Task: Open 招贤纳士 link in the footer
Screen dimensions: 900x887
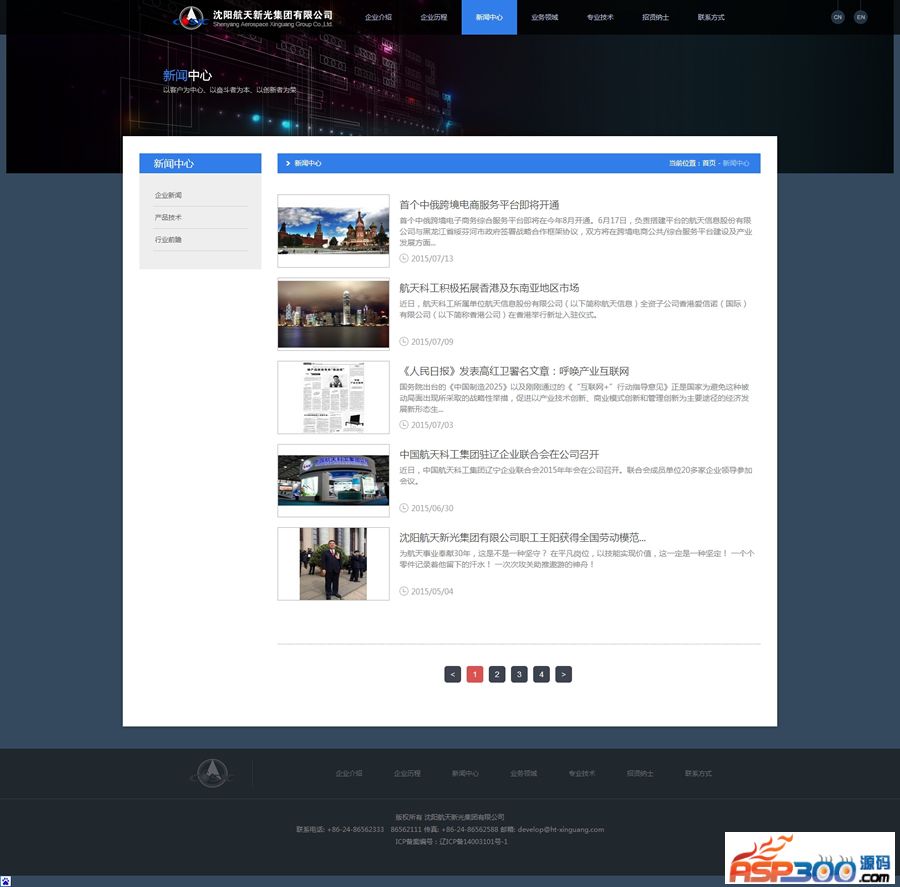Action: click(x=640, y=773)
